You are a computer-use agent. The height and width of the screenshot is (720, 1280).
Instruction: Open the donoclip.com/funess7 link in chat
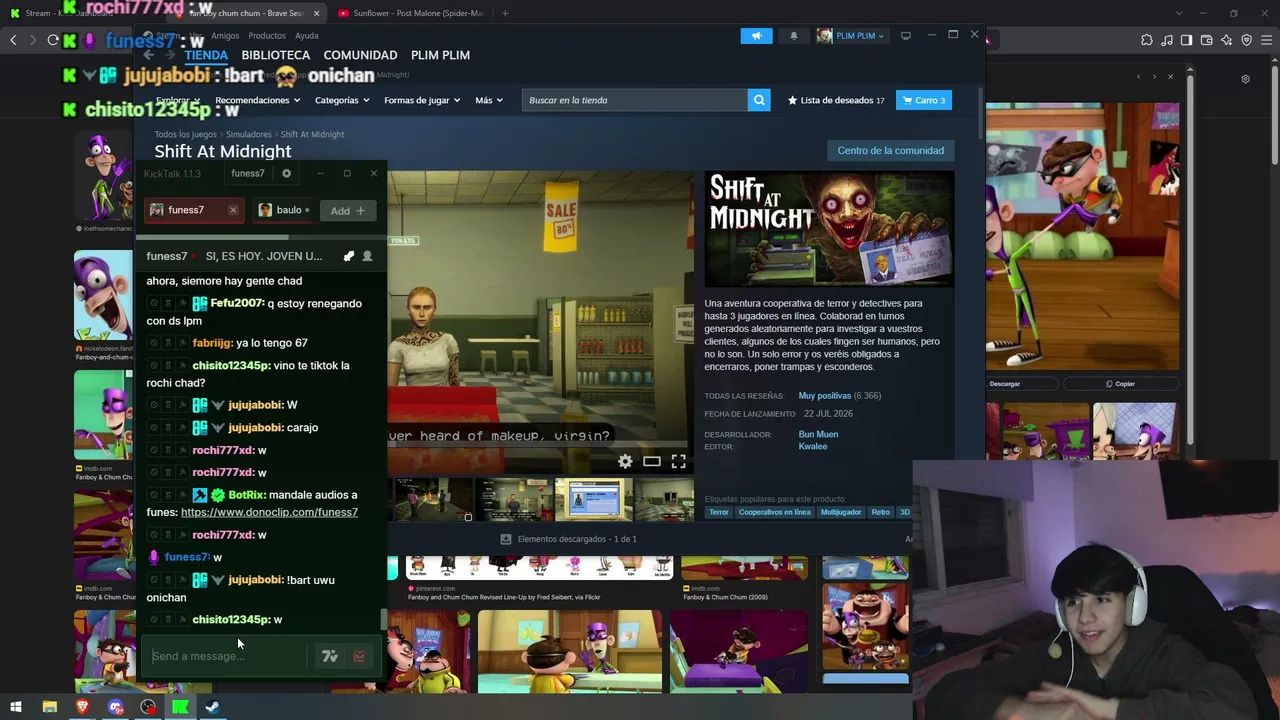coord(269,512)
